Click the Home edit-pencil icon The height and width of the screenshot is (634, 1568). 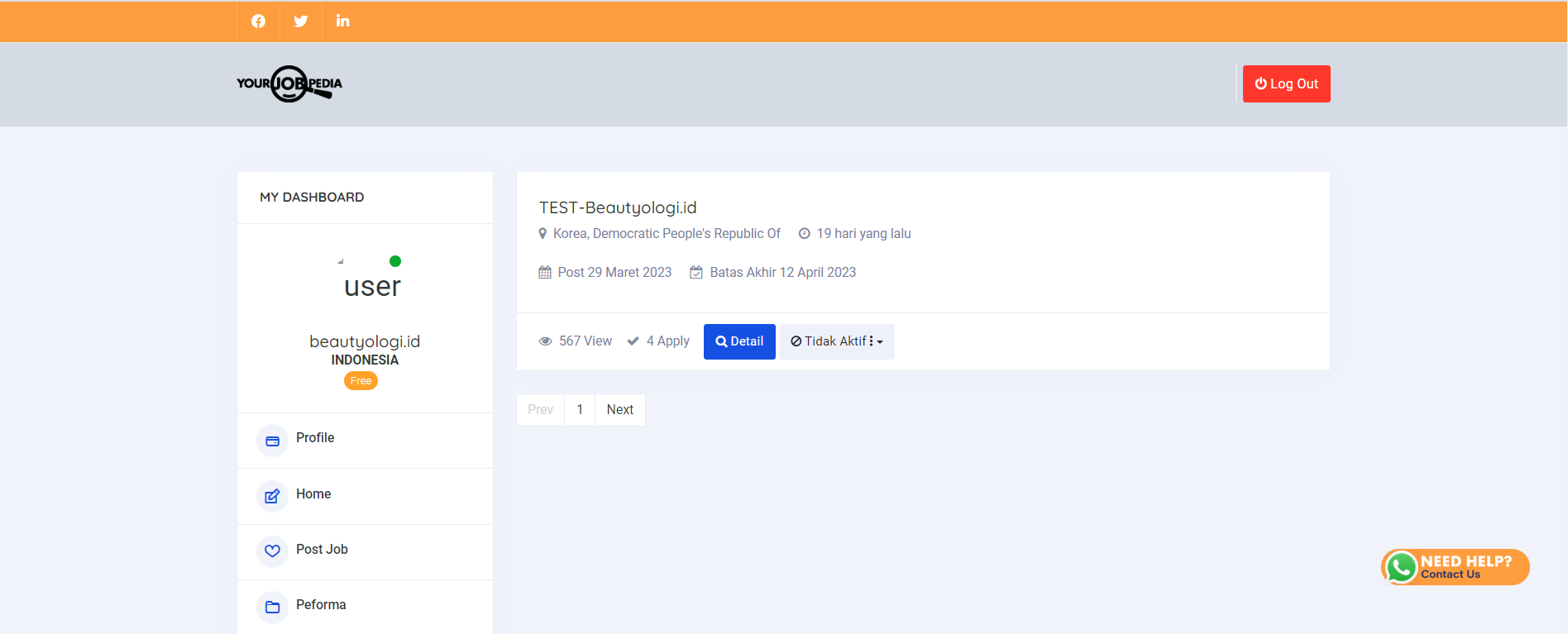[272, 497]
